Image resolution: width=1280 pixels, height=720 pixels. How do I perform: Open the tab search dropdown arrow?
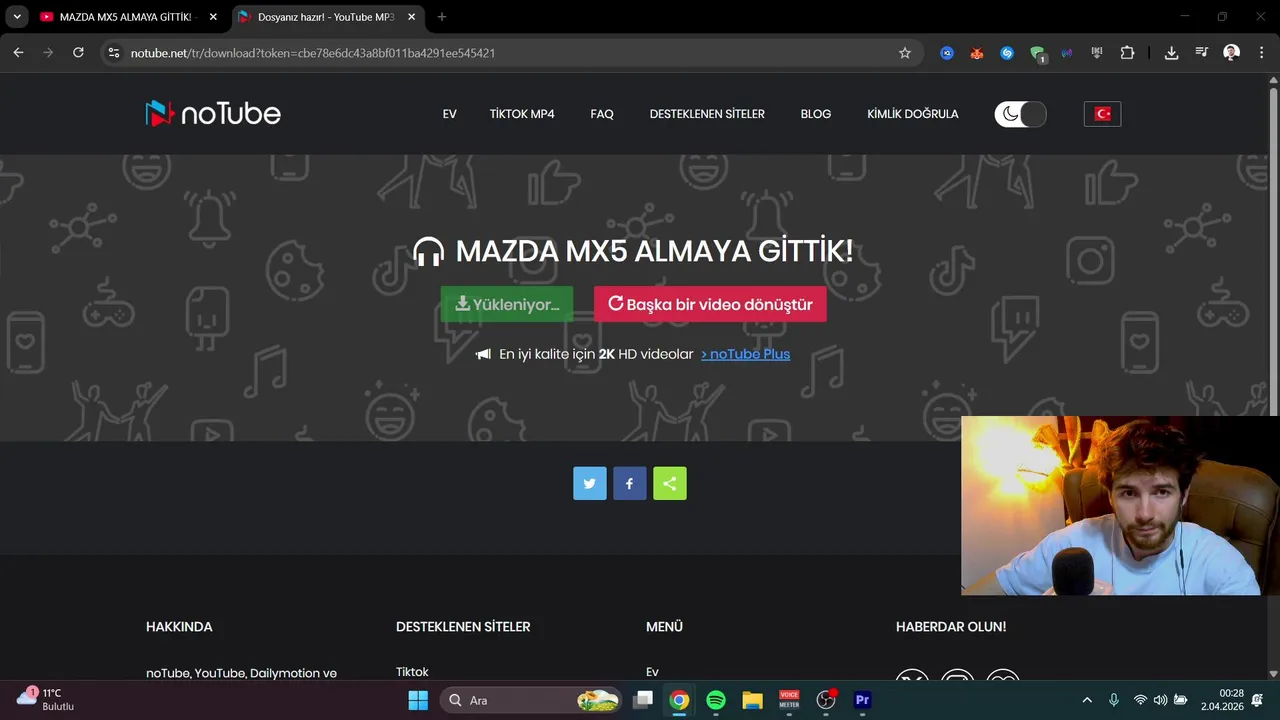[17, 17]
